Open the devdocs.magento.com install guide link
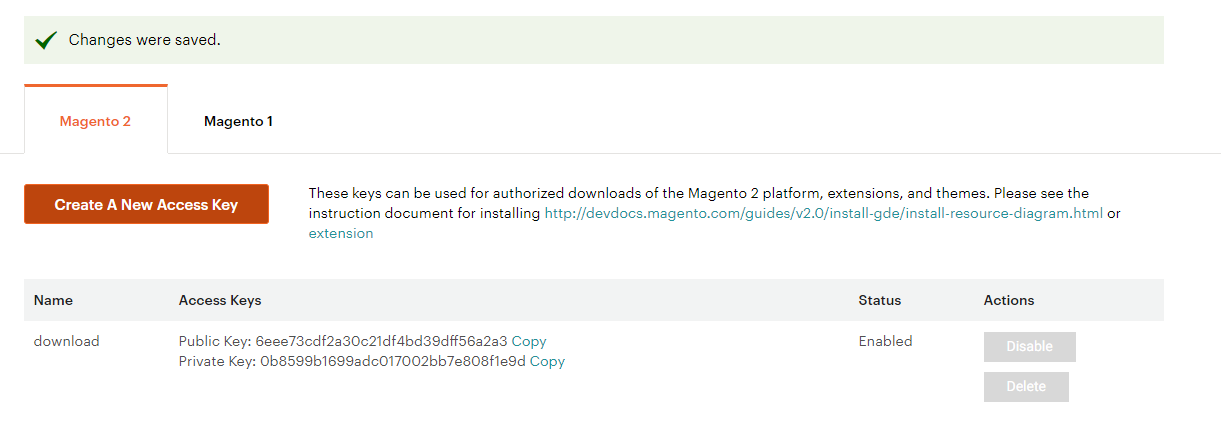This screenshot has height=423, width=1221. [x=823, y=213]
